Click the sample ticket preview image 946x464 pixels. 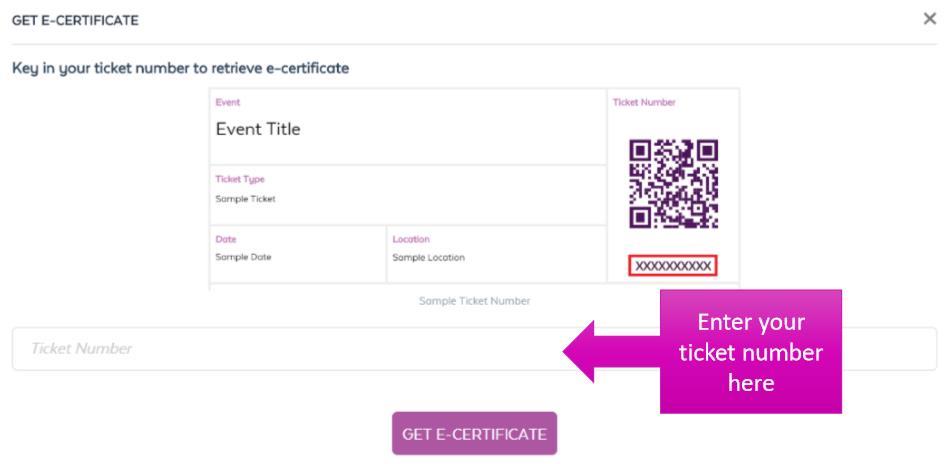[474, 189]
